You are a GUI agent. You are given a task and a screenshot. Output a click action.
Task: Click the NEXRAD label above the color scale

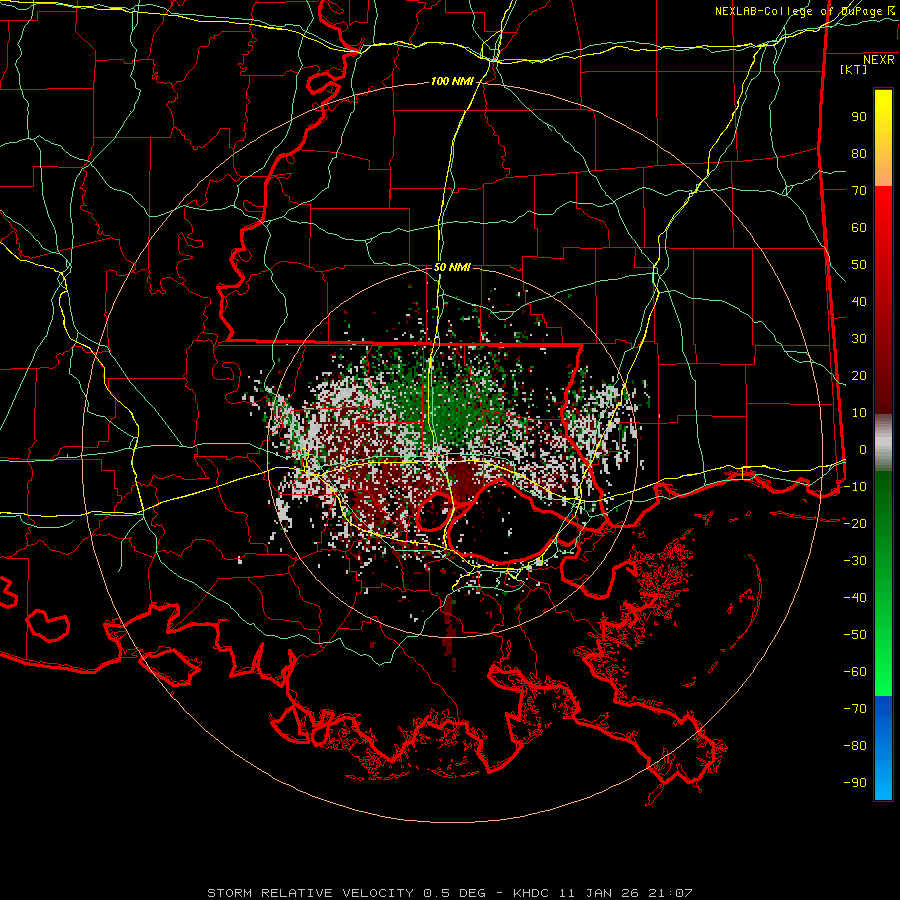click(878, 60)
